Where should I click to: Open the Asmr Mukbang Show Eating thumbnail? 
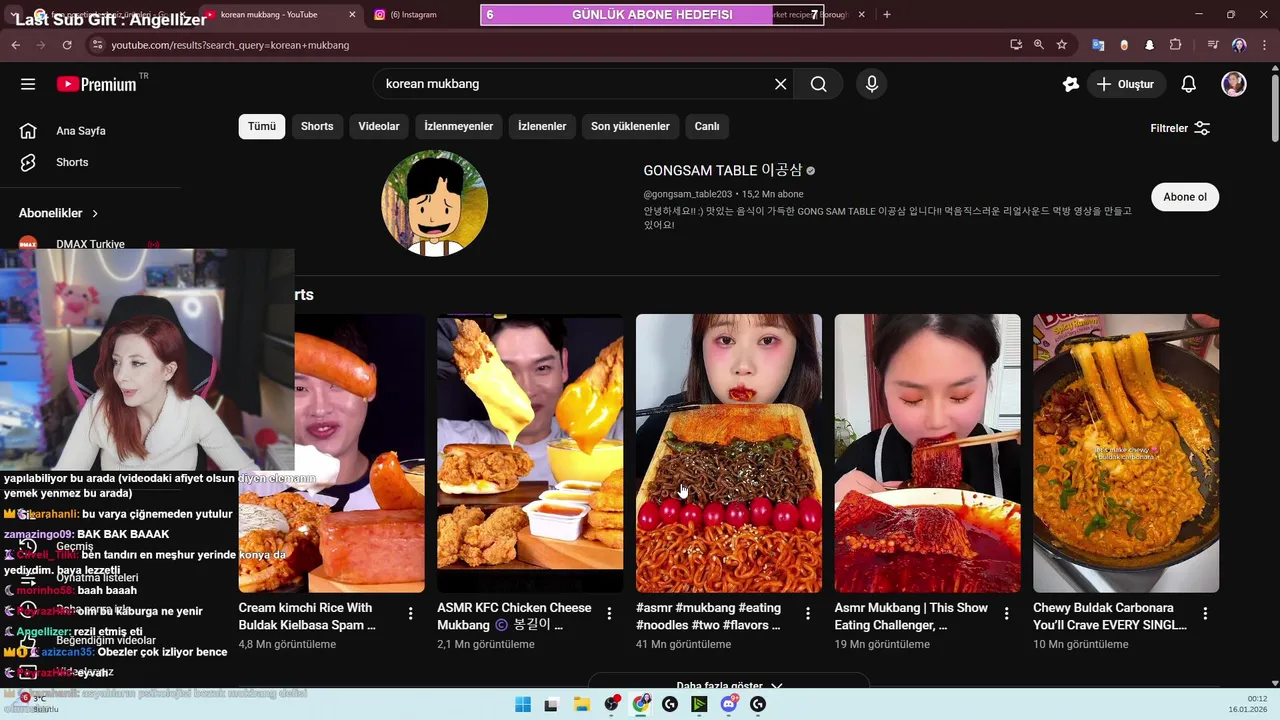928,453
